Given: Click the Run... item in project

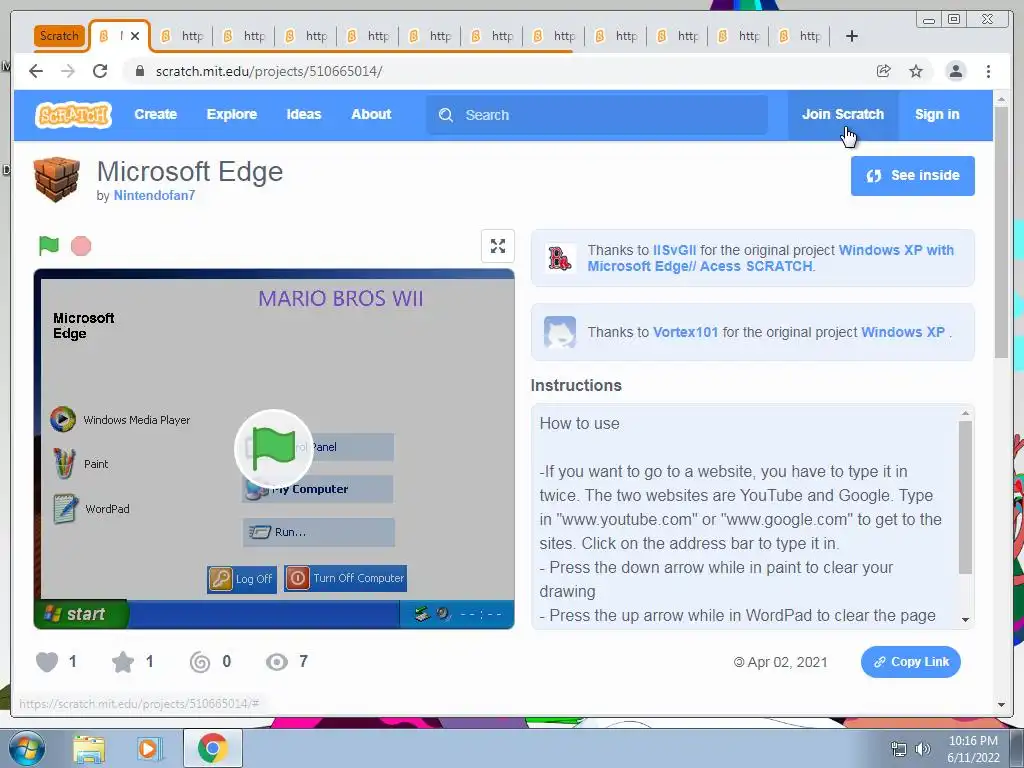Looking at the screenshot, I should click(319, 532).
